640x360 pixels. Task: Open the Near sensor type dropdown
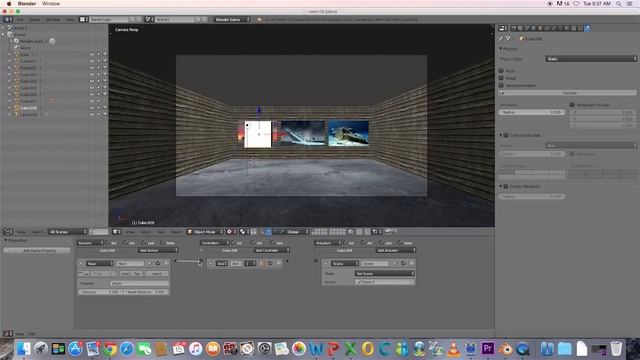coord(99,264)
